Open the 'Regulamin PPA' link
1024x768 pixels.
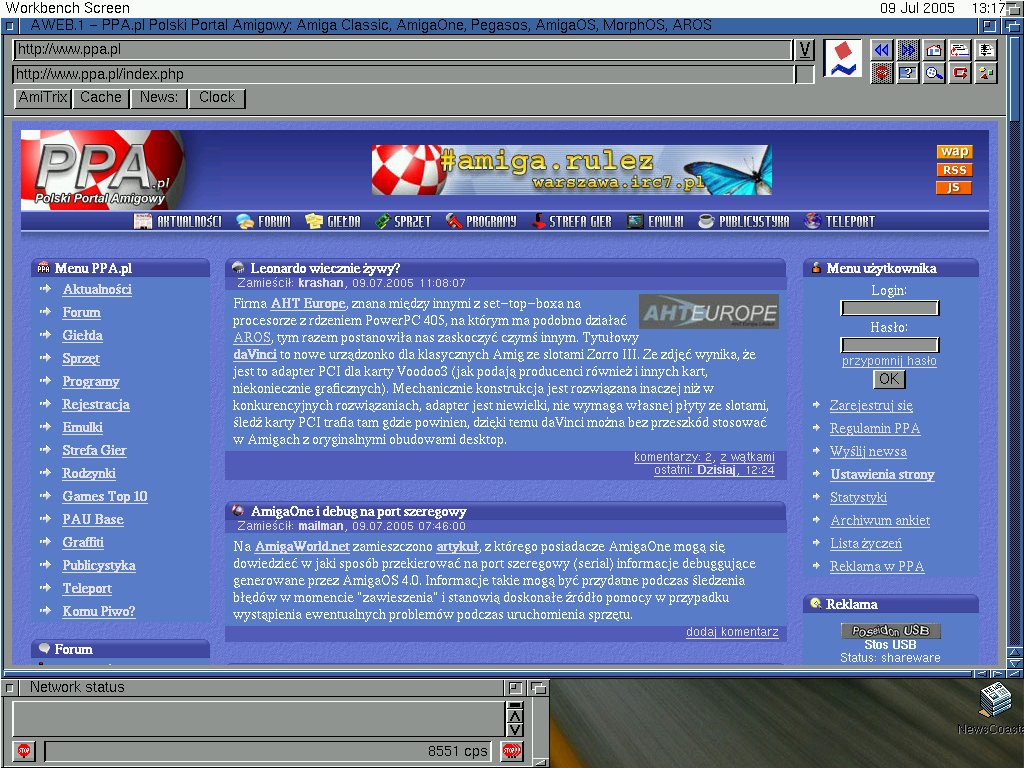[x=875, y=428]
